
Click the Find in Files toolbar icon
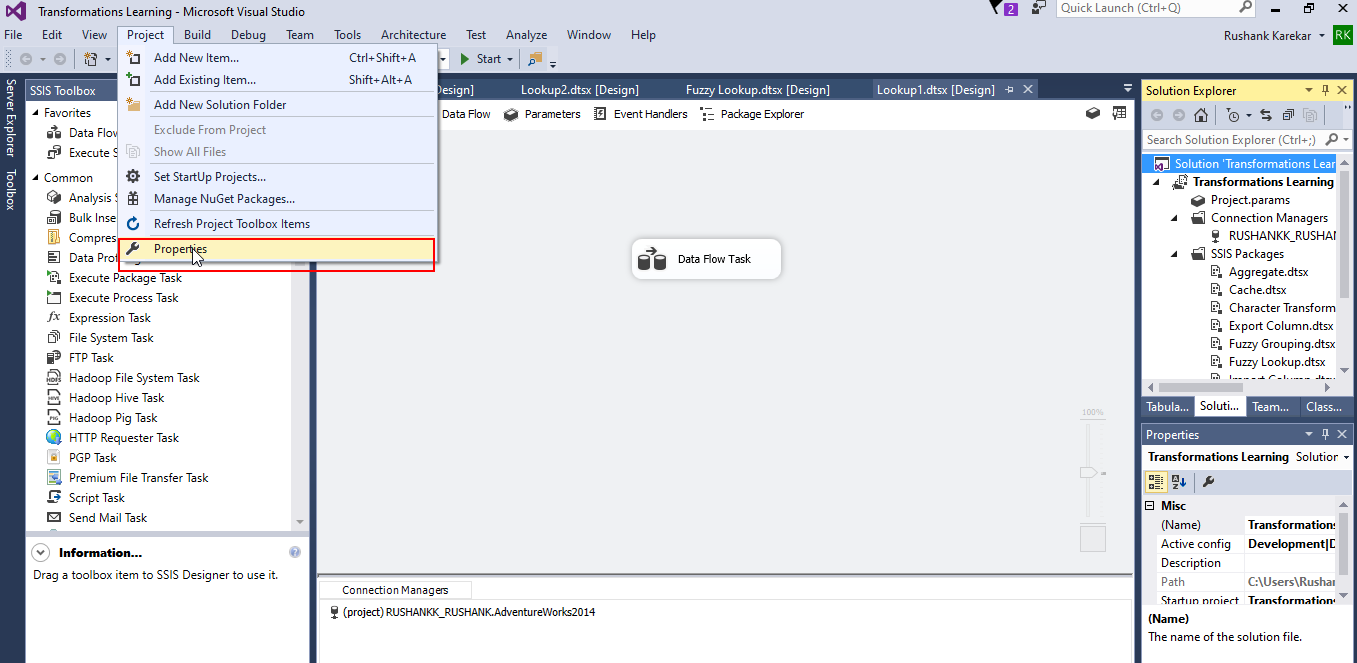tap(536, 59)
